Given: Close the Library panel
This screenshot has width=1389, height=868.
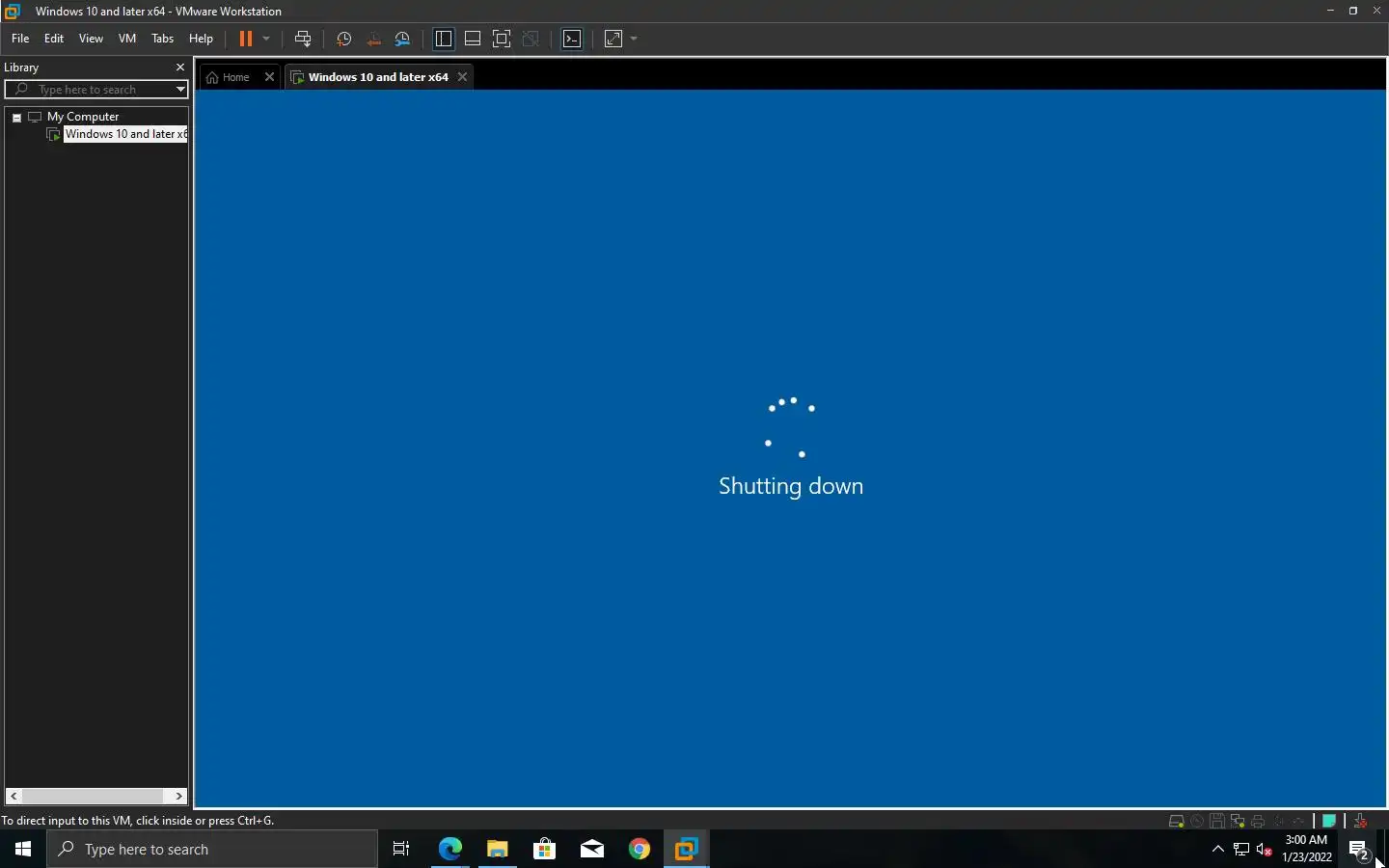Looking at the screenshot, I should [x=180, y=68].
